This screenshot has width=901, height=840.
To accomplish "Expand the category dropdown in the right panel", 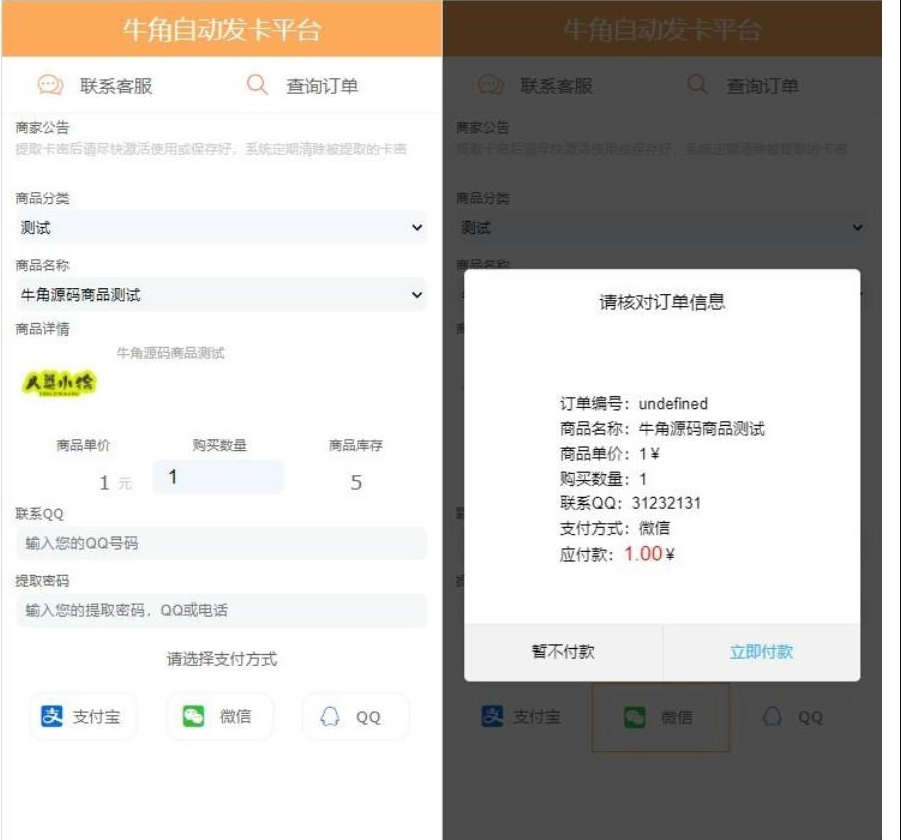I will 665,227.
